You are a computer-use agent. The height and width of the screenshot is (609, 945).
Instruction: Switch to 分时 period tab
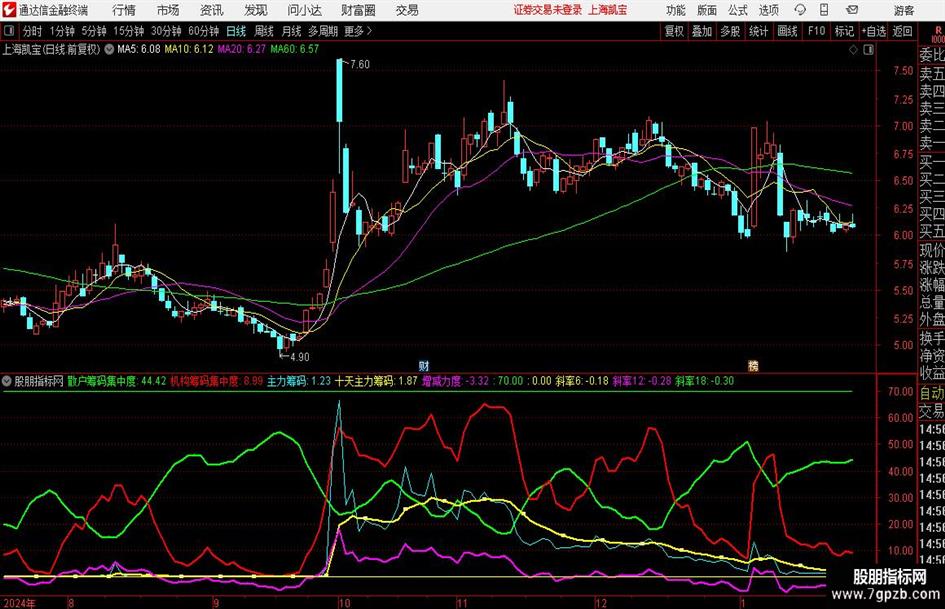33,31
